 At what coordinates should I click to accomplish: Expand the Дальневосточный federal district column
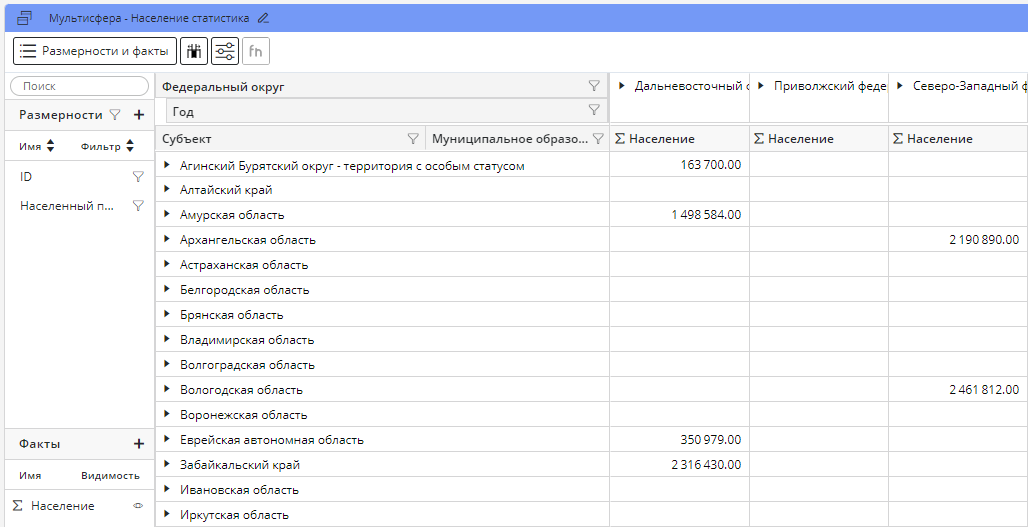[623, 86]
